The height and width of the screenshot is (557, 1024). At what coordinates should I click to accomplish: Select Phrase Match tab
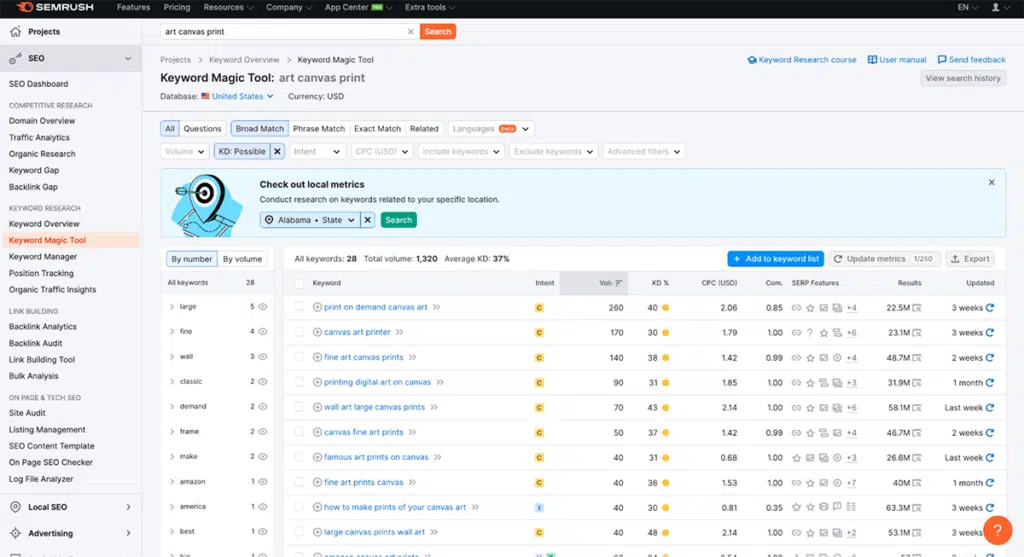319,129
